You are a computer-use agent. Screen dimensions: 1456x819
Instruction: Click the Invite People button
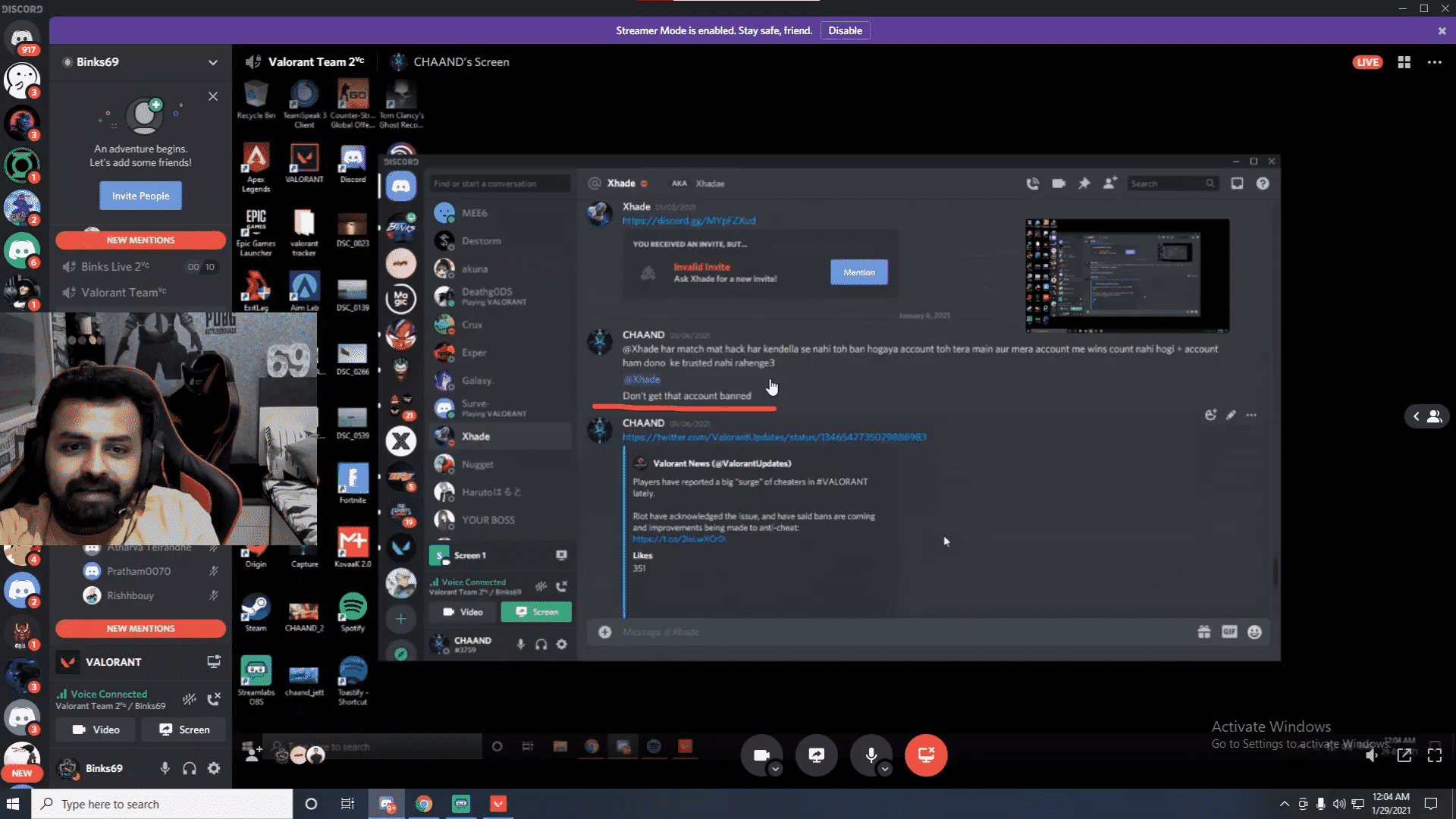[141, 196]
